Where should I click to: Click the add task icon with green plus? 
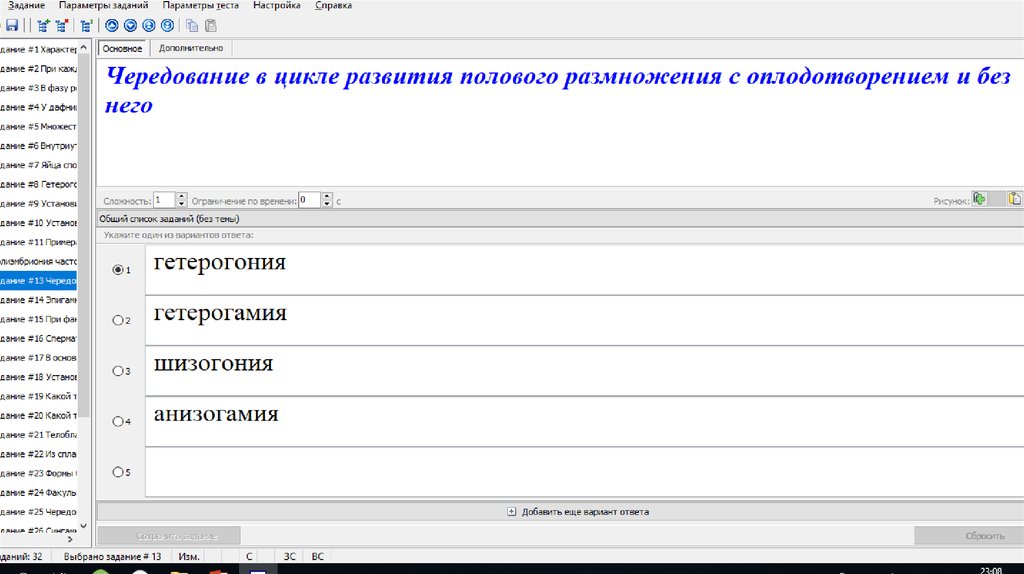(44, 26)
